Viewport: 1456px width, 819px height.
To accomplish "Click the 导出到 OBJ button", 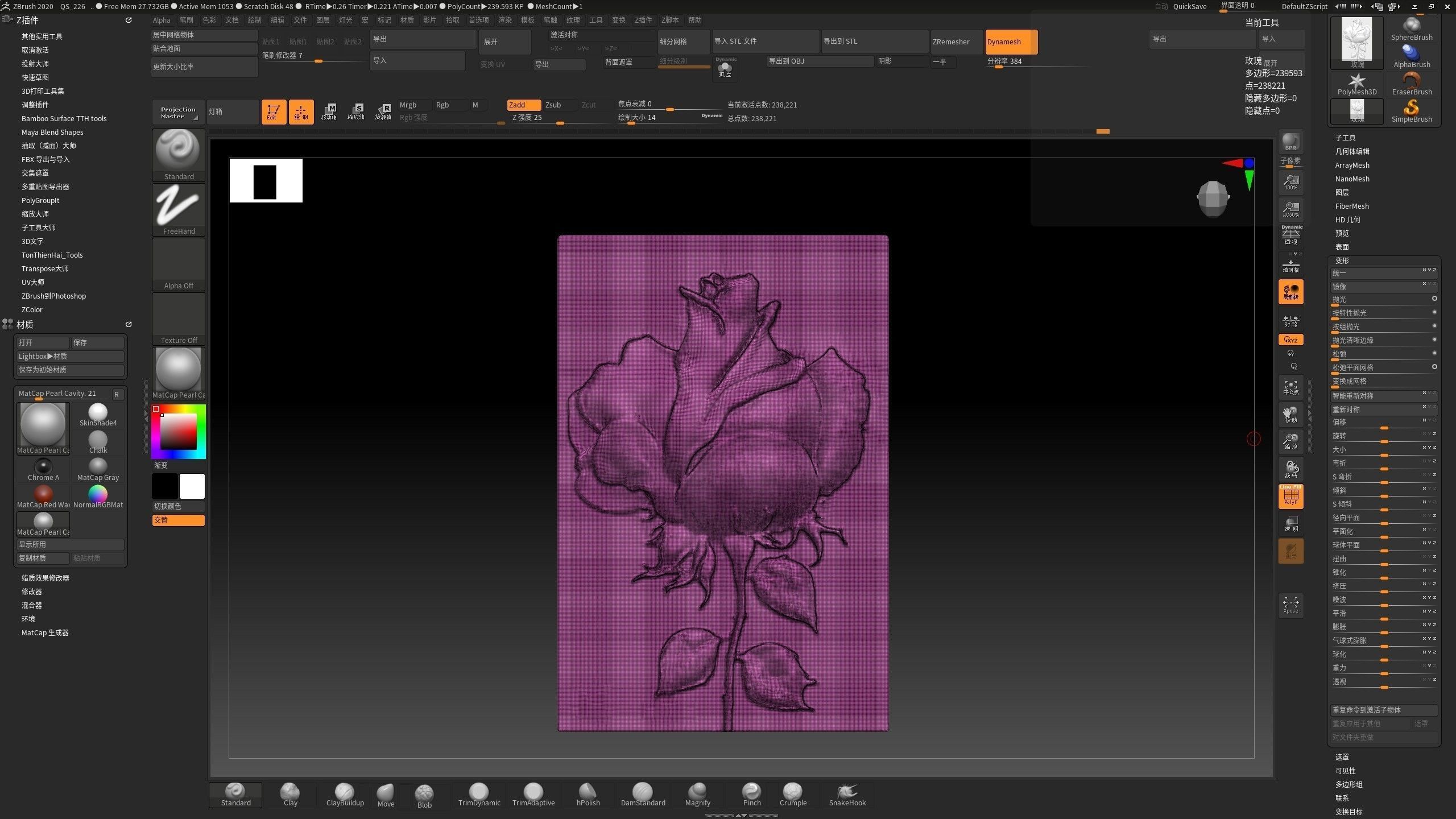I will click(x=819, y=61).
